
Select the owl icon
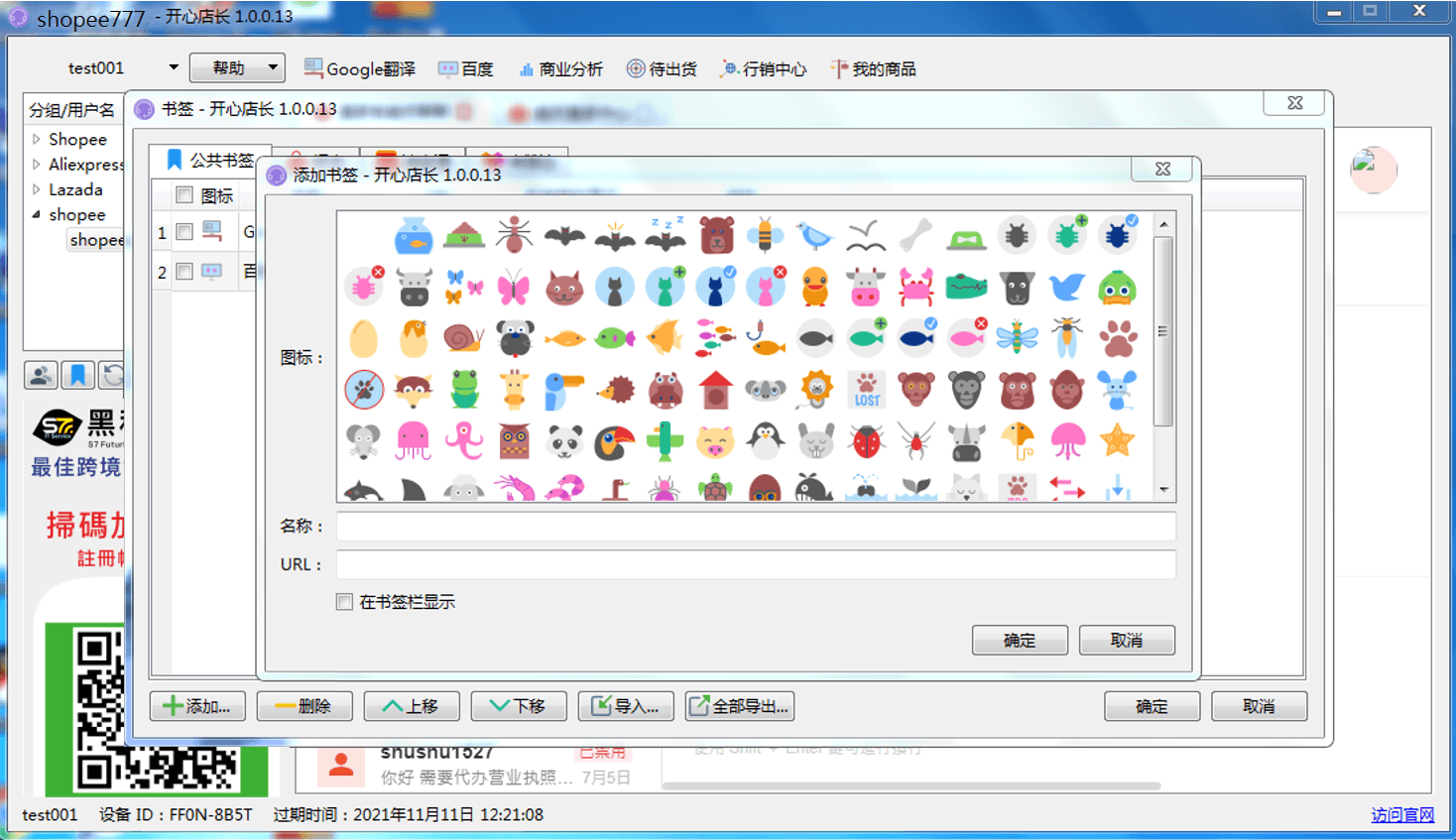(x=514, y=441)
